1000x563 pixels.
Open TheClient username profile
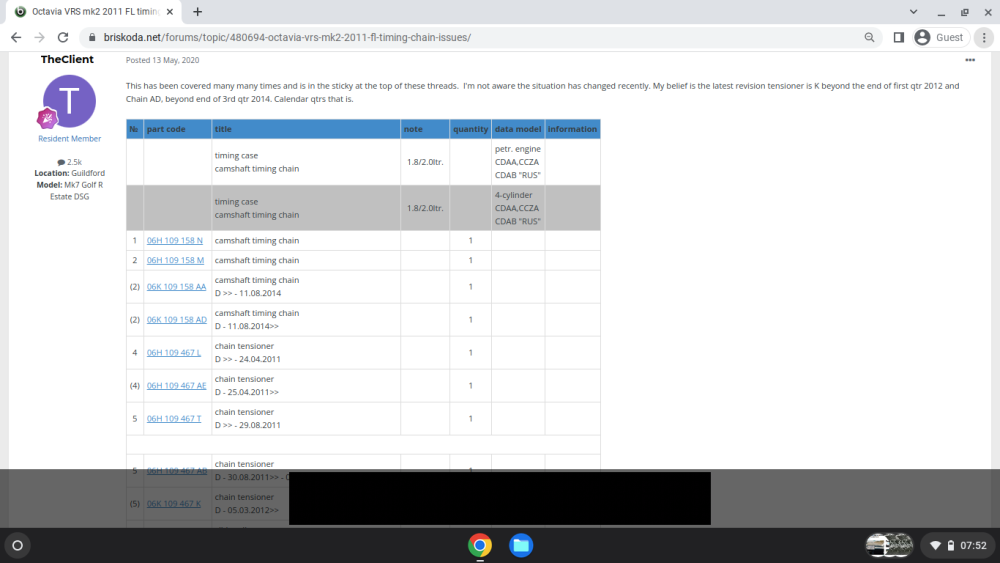tap(67, 59)
